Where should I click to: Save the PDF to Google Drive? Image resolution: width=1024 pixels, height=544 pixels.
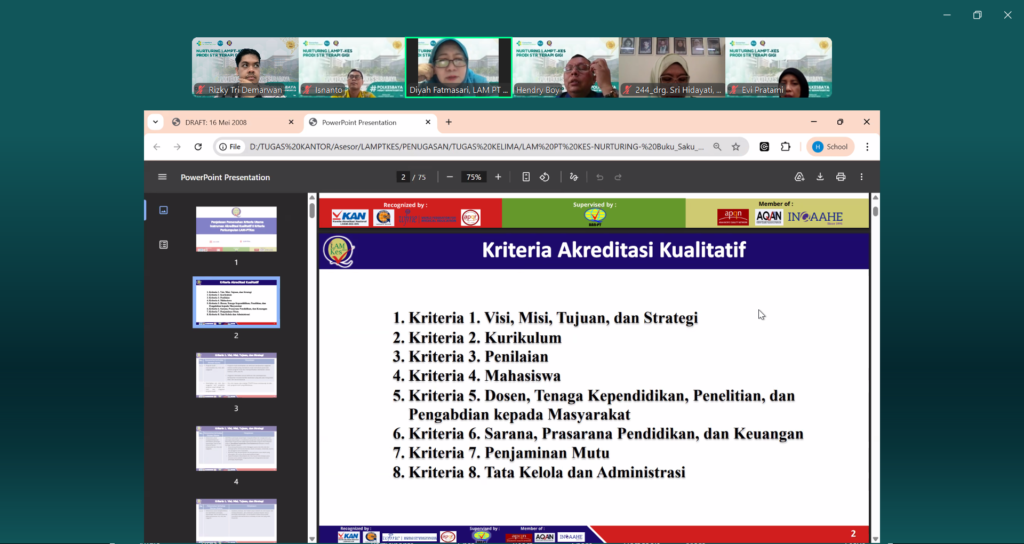(x=799, y=177)
